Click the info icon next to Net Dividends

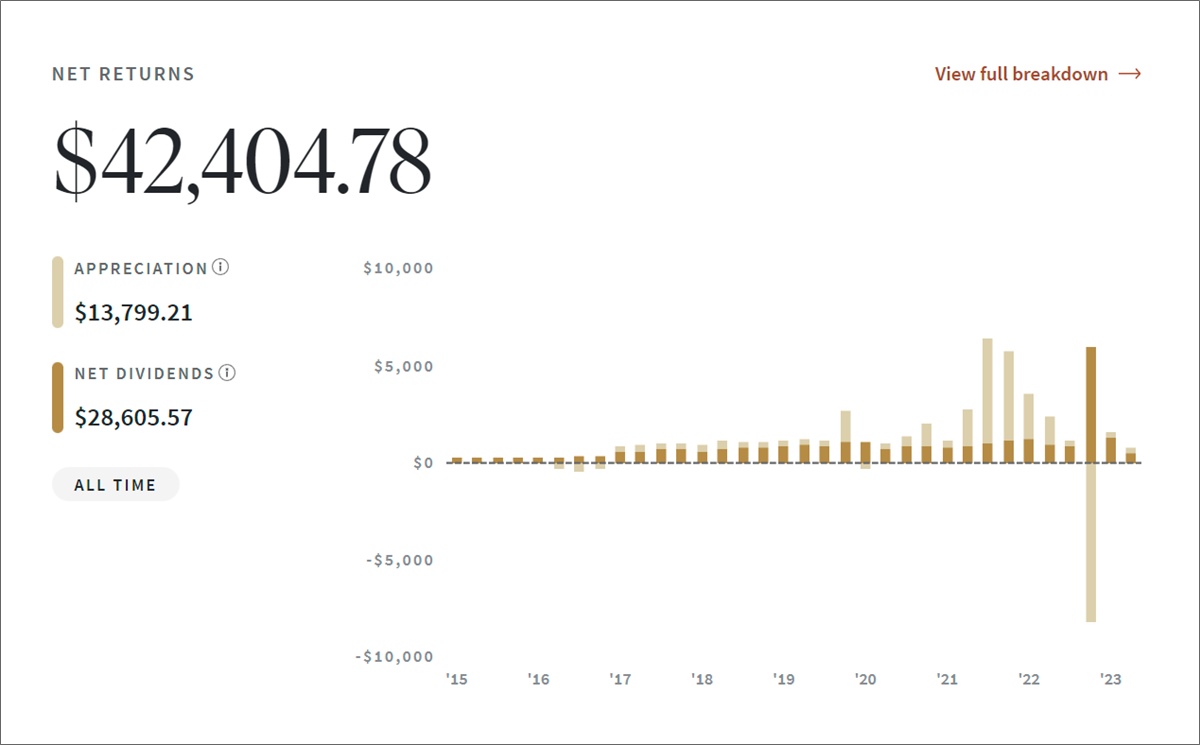pyautogui.click(x=227, y=373)
